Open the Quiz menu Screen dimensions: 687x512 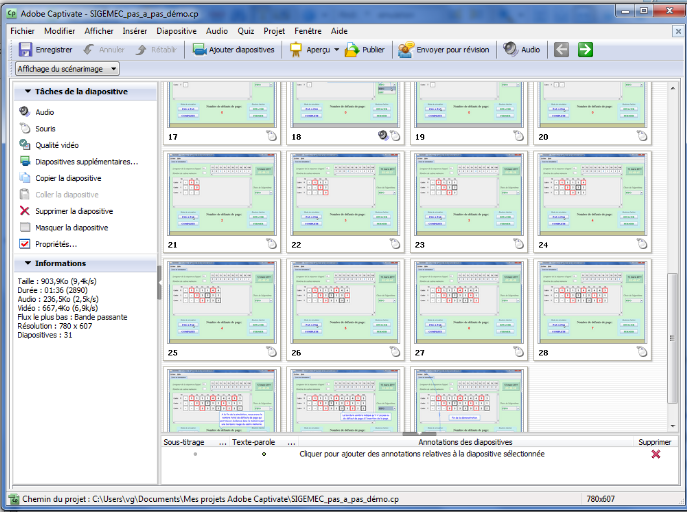tap(246, 31)
